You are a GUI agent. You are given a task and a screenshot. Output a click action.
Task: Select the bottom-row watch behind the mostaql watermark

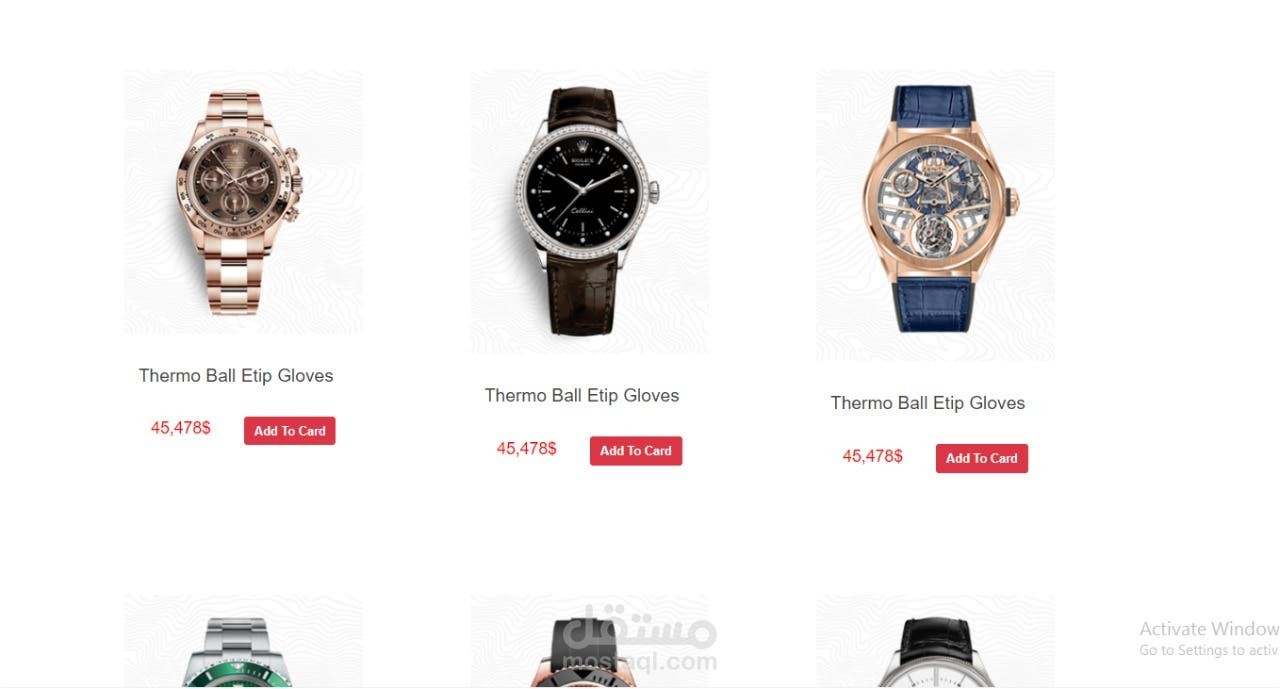(589, 641)
